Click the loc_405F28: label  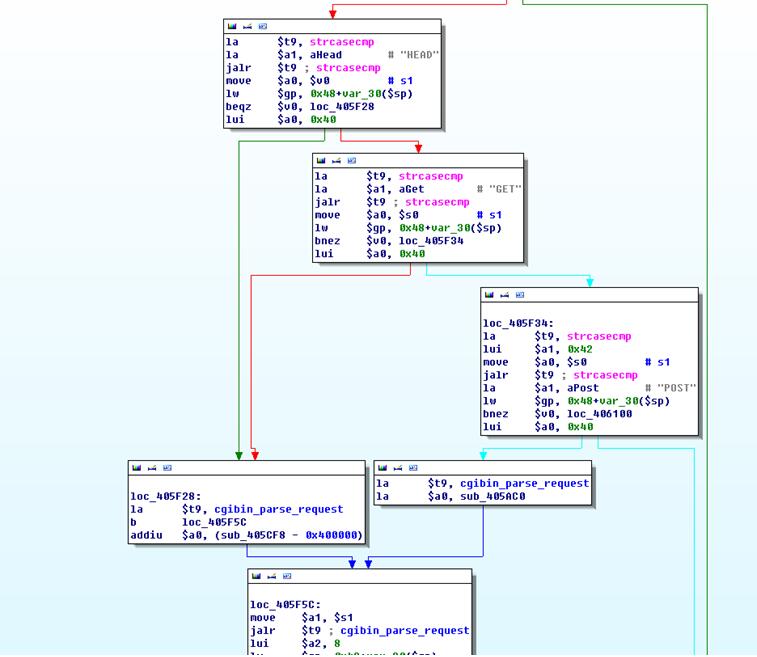click(166, 496)
